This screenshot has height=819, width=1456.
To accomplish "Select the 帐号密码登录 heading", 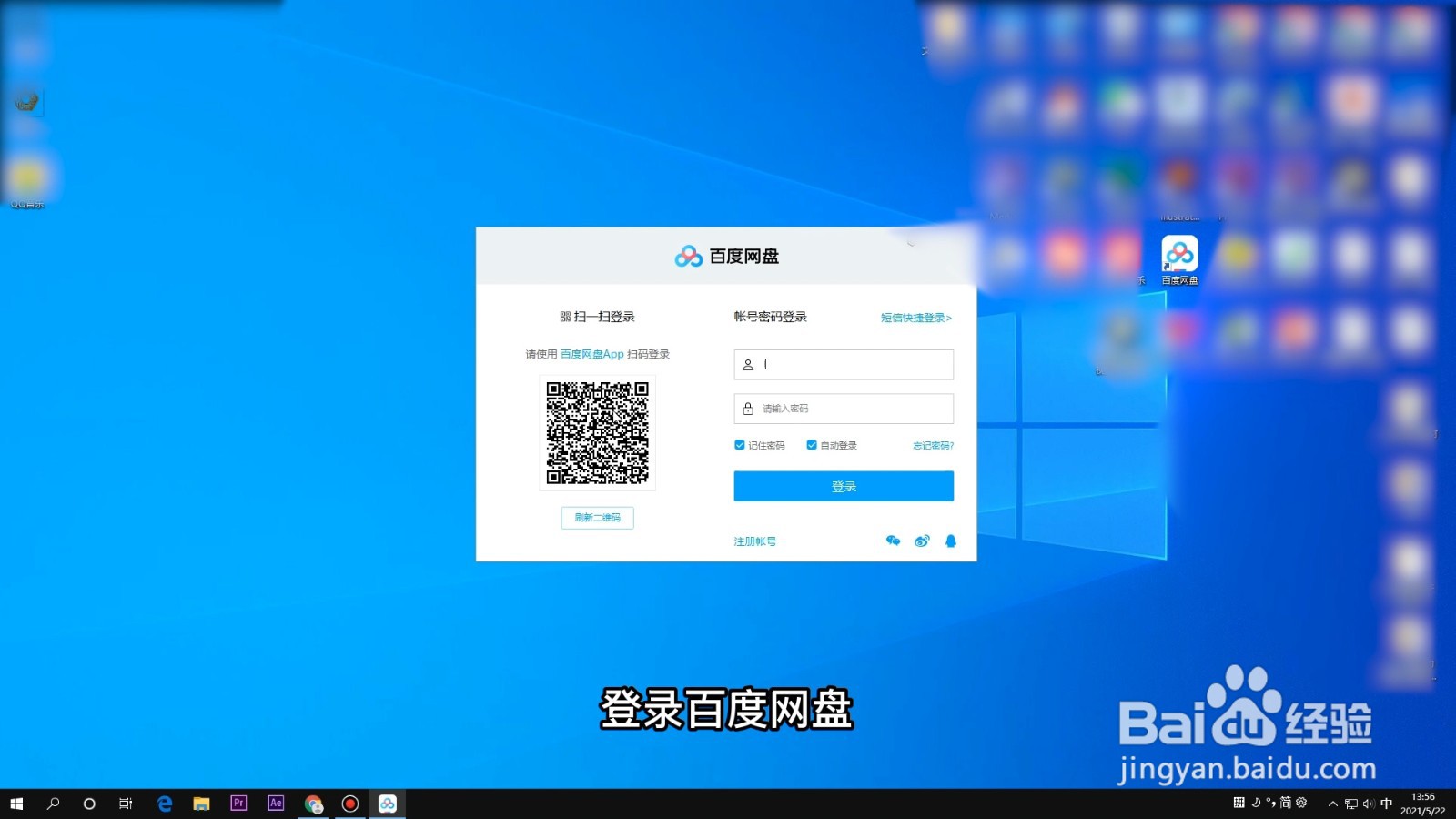I will point(771,317).
